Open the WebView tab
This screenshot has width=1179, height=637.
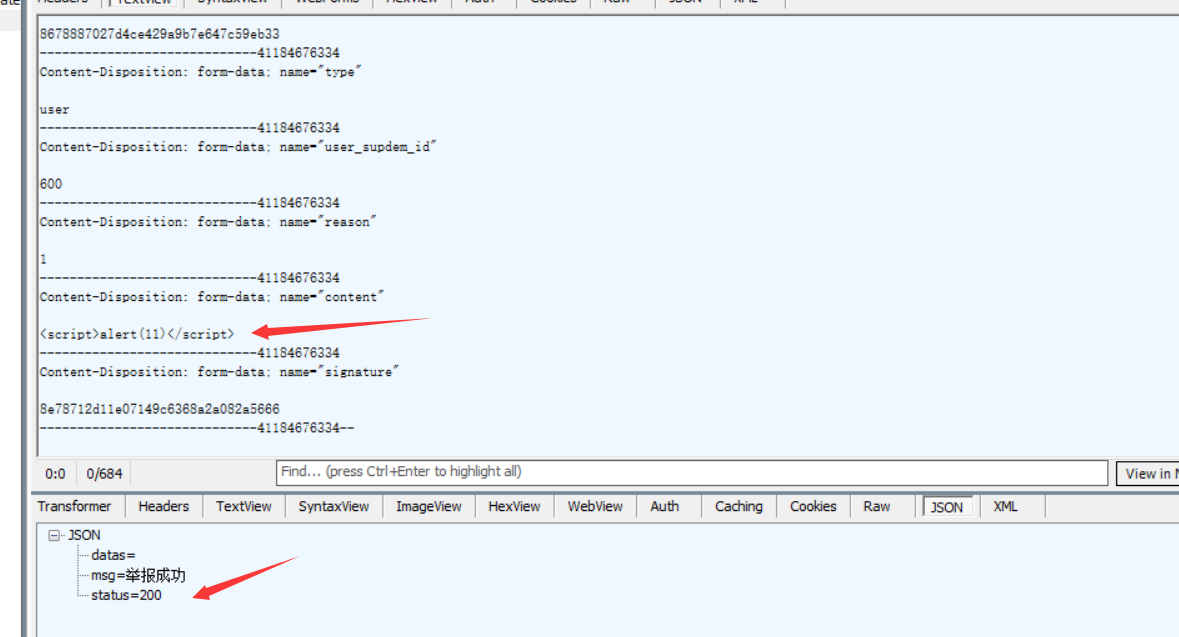click(595, 506)
